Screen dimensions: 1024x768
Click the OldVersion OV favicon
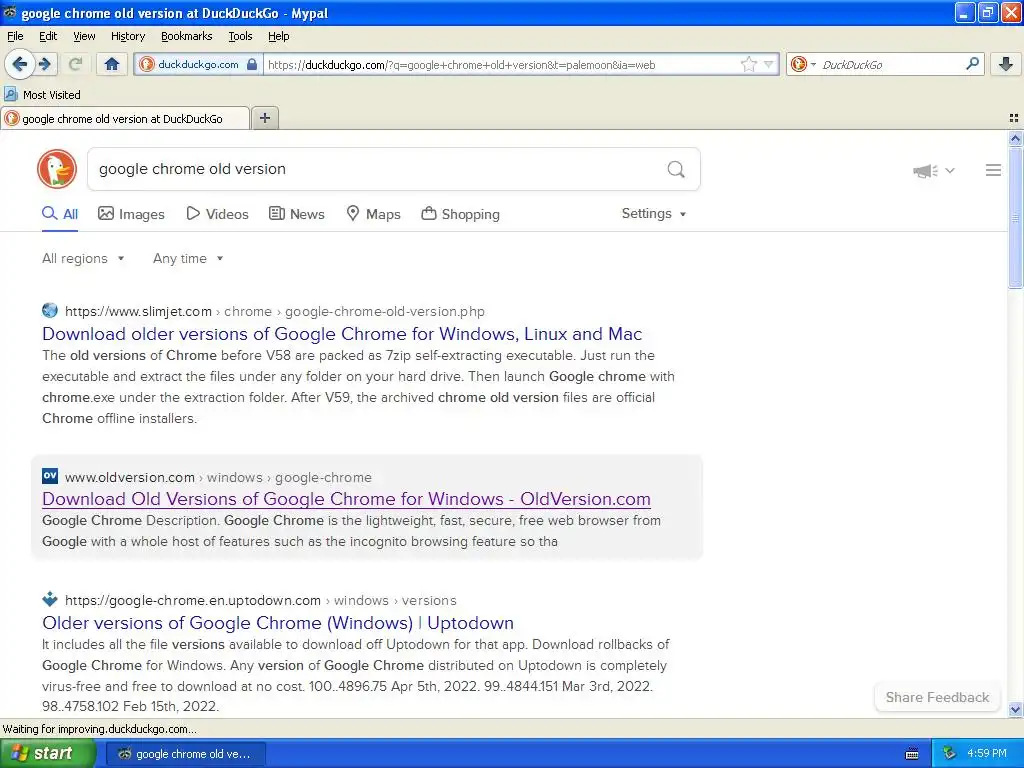(50, 476)
